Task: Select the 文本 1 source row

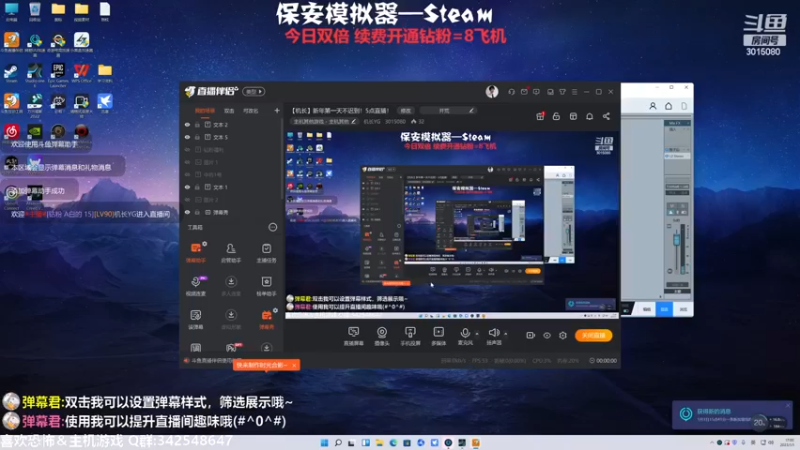Action: coord(232,187)
